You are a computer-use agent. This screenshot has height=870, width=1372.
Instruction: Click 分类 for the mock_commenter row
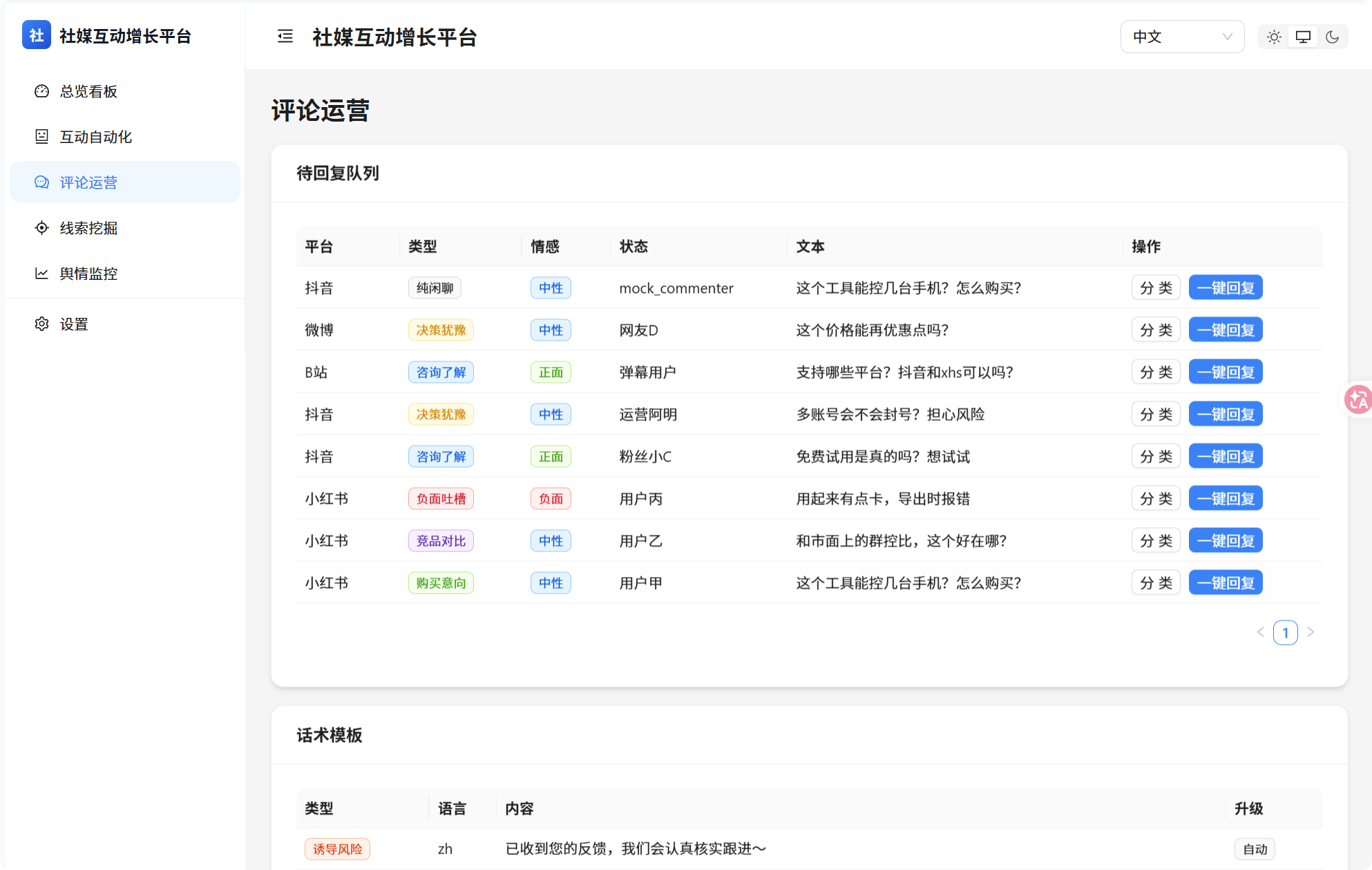[1156, 288]
